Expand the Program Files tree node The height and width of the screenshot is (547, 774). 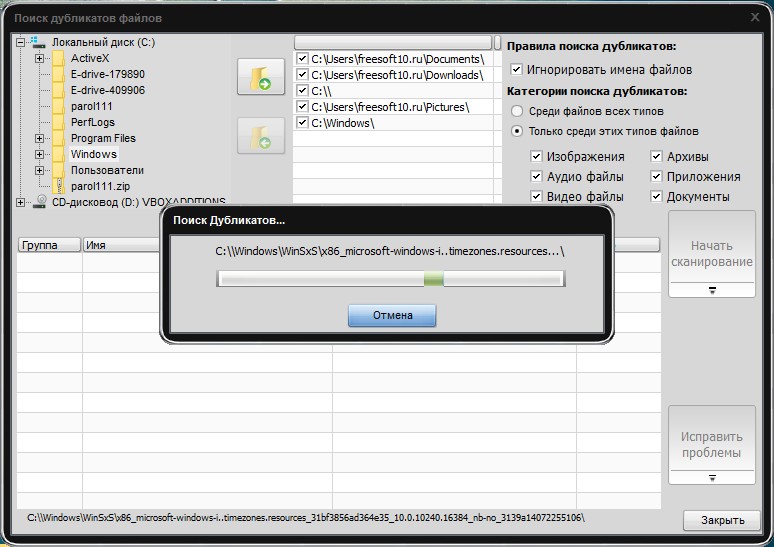(39, 138)
